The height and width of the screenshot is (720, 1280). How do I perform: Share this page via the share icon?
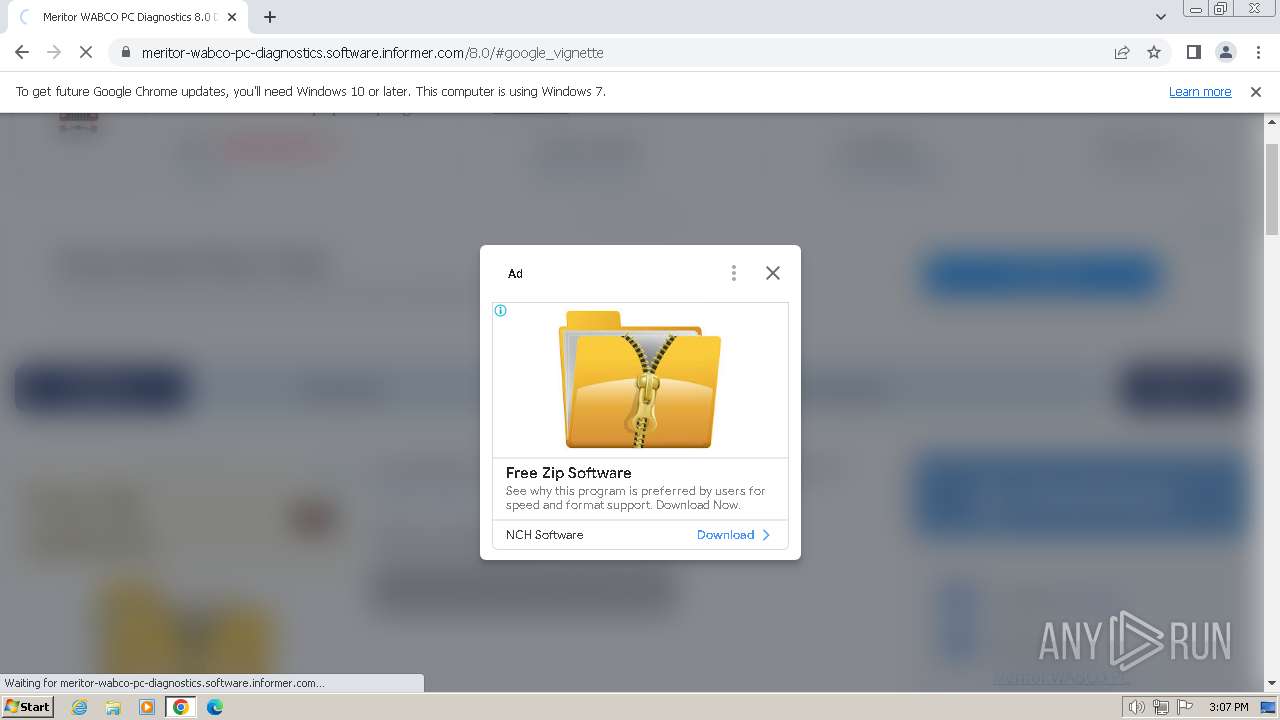tap(1122, 53)
